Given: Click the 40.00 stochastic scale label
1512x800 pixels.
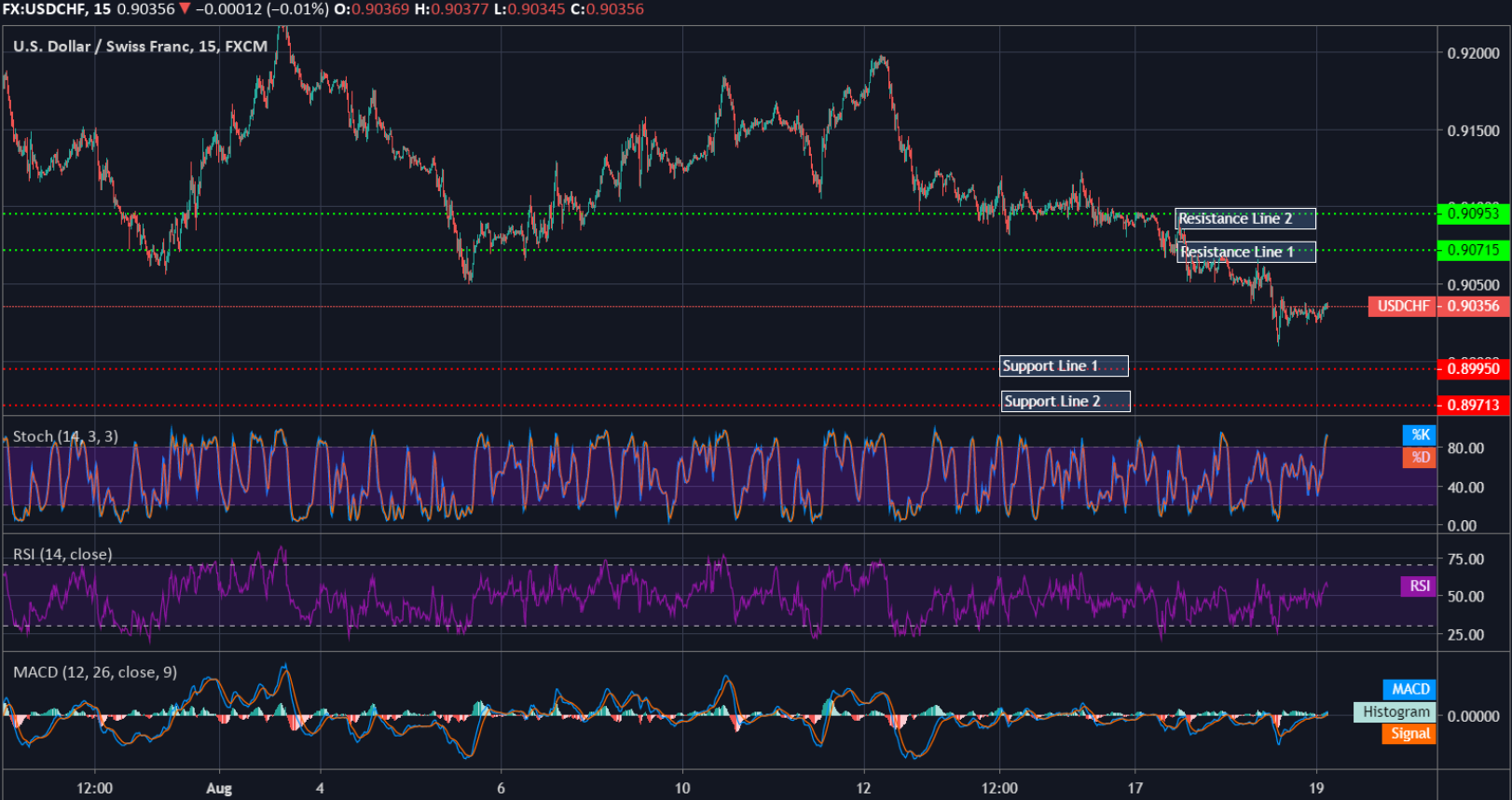Looking at the screenshot, I should pos(1465,487).
